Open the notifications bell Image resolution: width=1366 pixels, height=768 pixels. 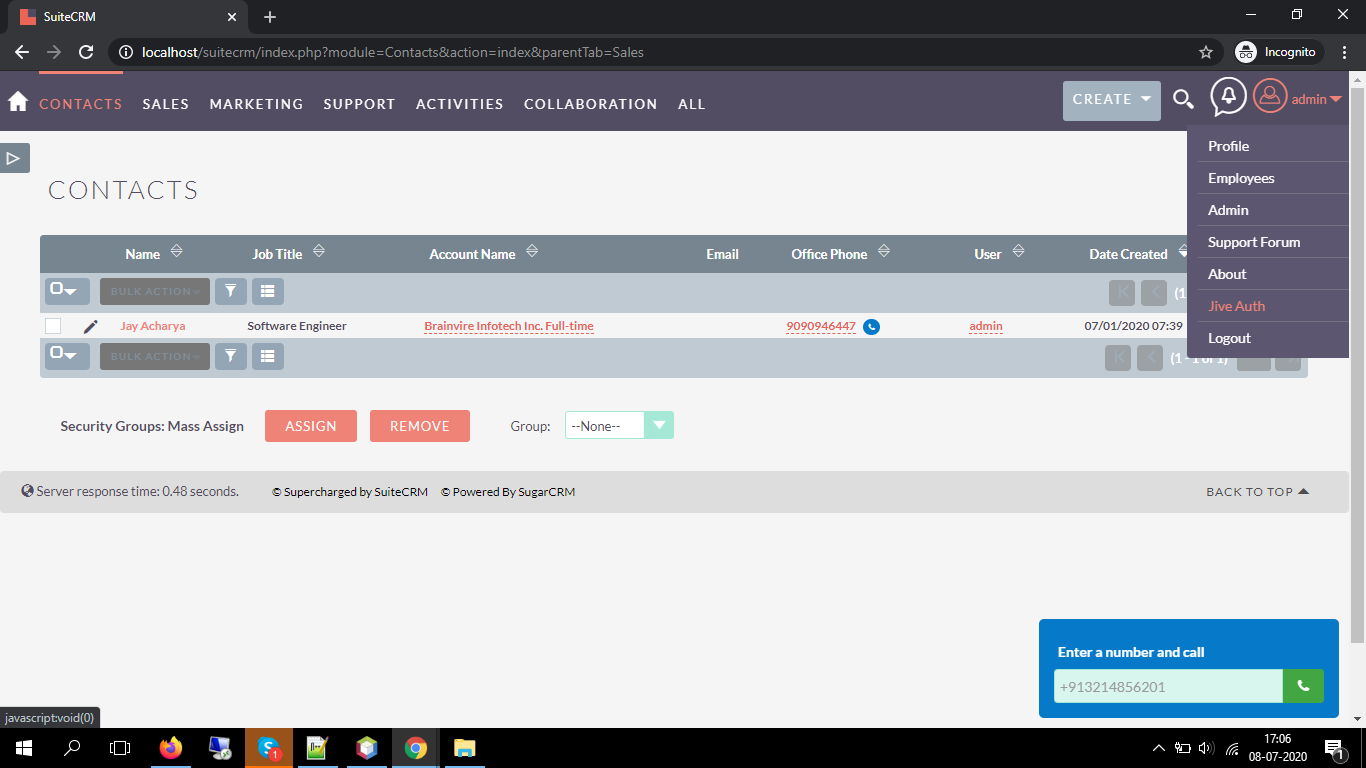1229,97
